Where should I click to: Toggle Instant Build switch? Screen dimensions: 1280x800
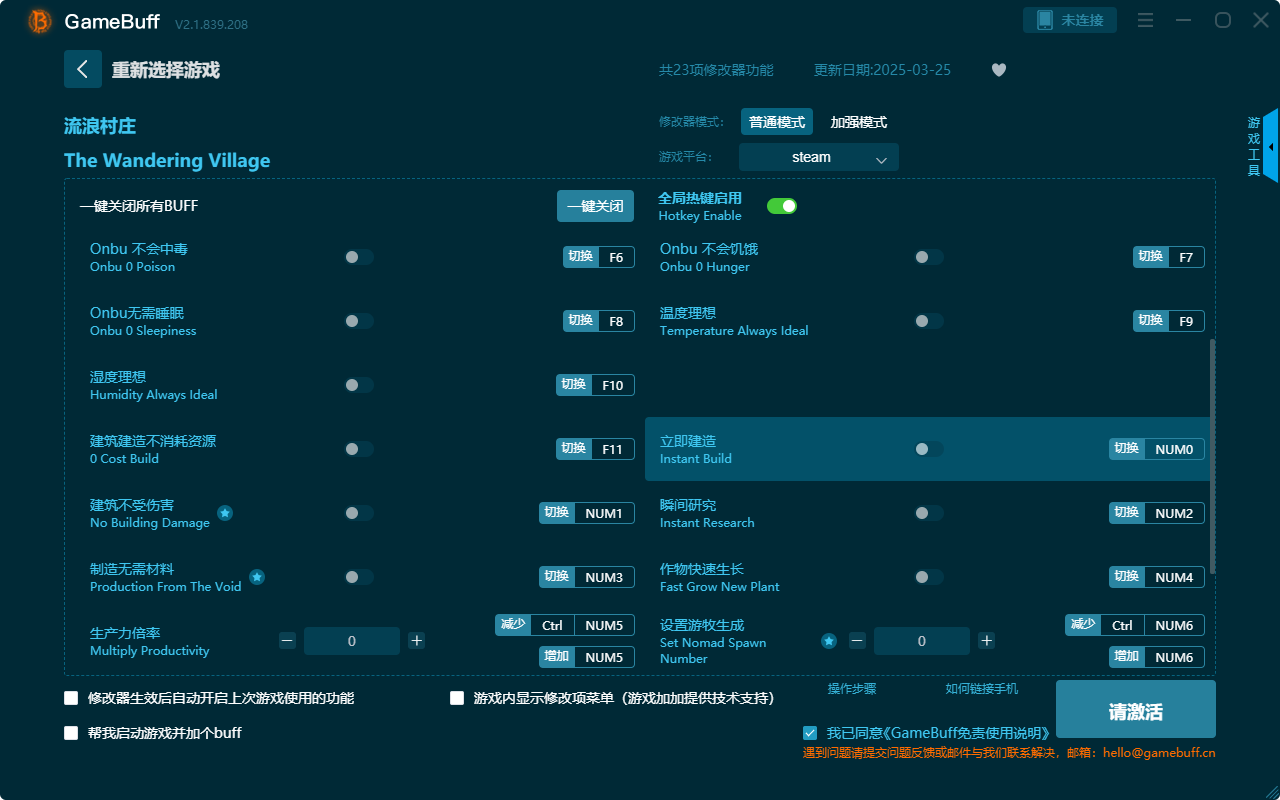click(x=929, y=449)
